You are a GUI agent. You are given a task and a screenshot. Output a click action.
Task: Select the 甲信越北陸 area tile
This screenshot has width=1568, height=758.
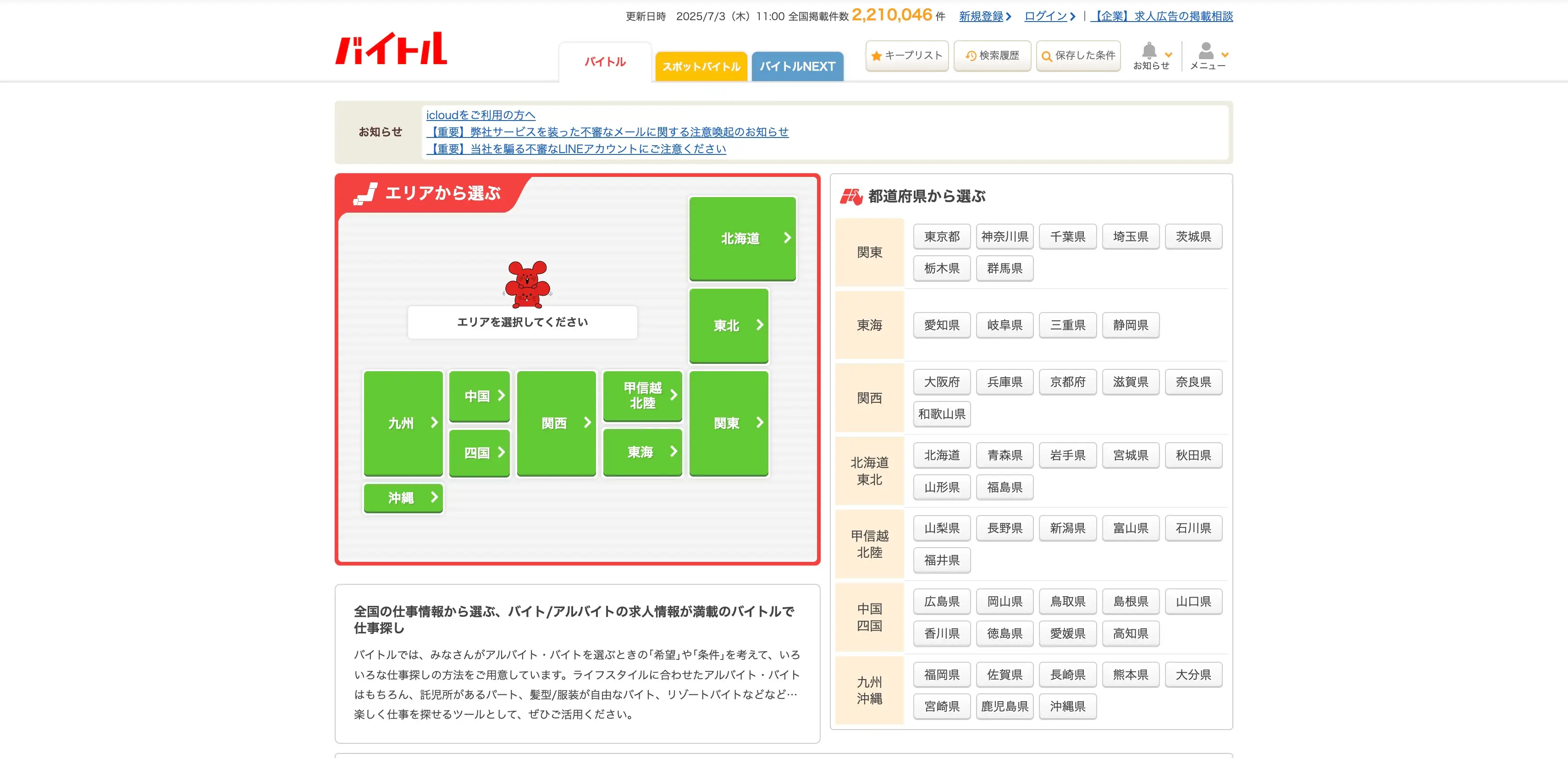tap(642, 395)
